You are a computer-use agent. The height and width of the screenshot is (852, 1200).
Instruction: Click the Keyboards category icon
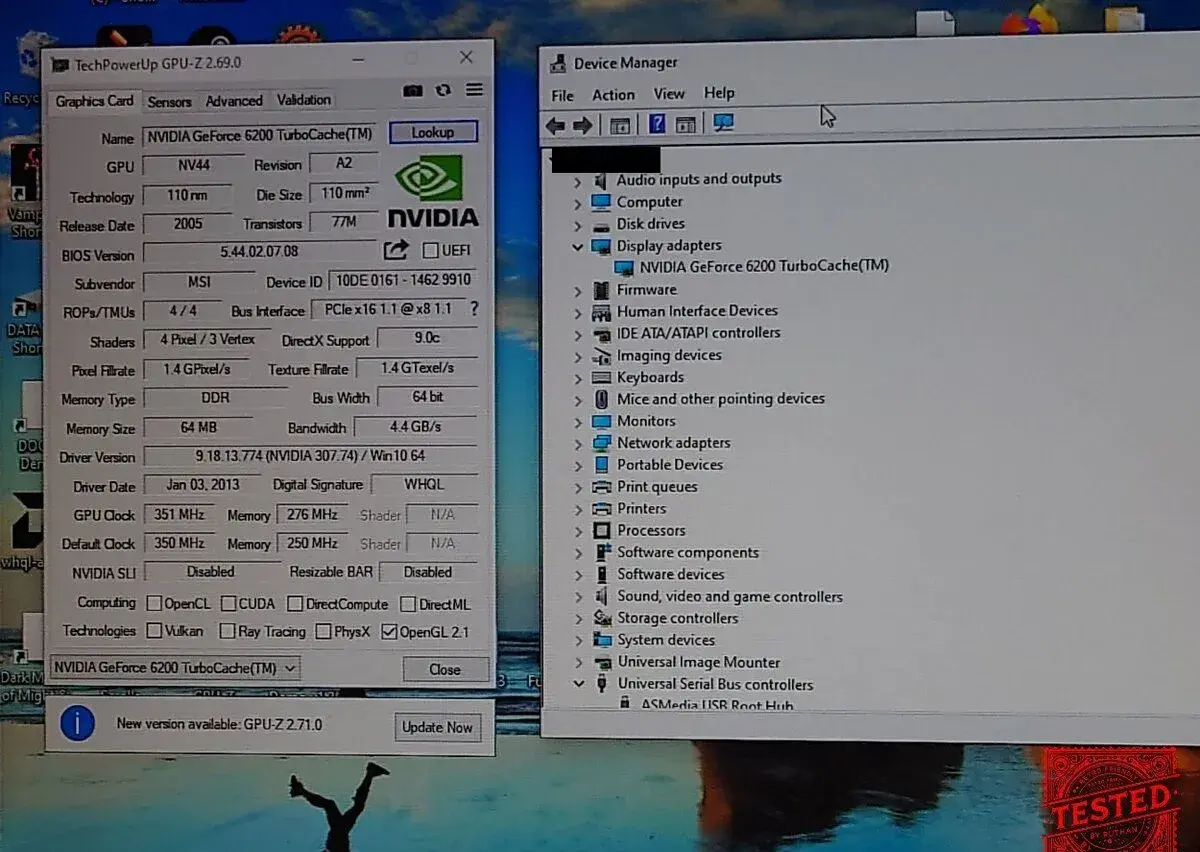pyautogui.click(x=601, y=378)
